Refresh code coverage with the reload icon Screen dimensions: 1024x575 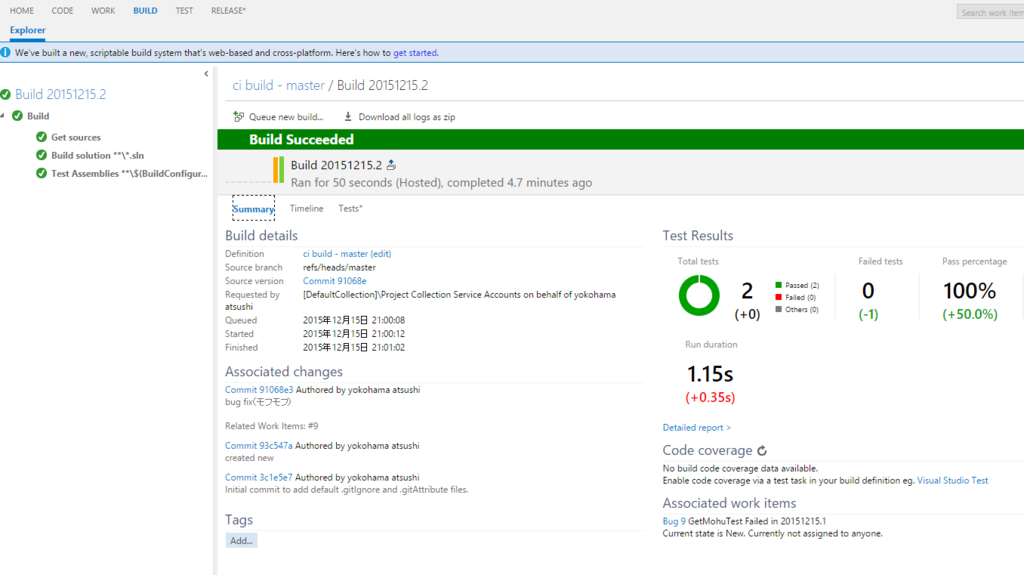coord(761,450)
